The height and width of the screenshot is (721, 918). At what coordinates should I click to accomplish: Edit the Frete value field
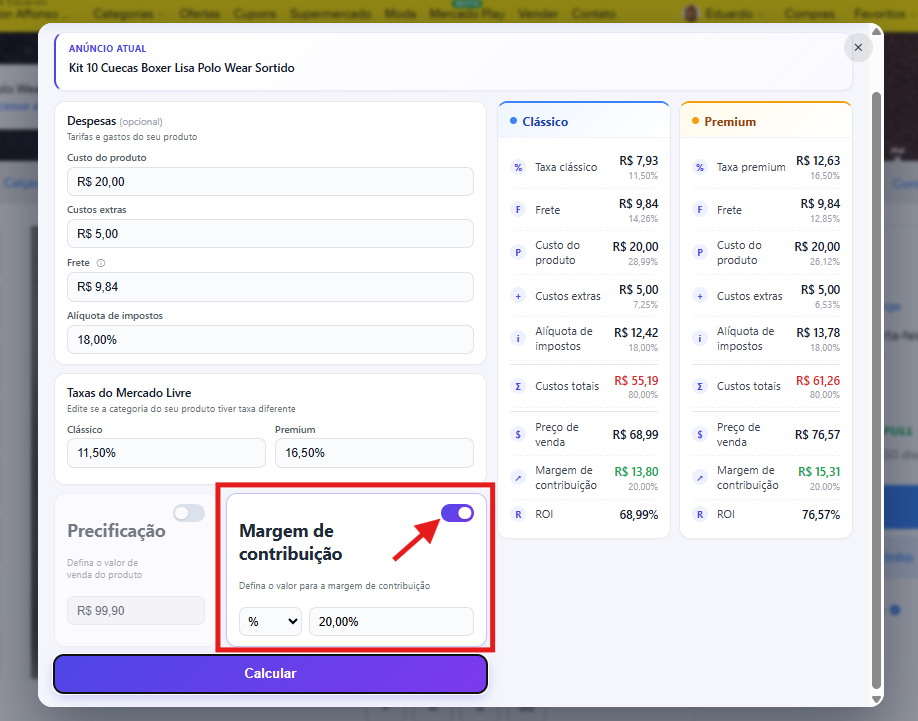(270, 287)
